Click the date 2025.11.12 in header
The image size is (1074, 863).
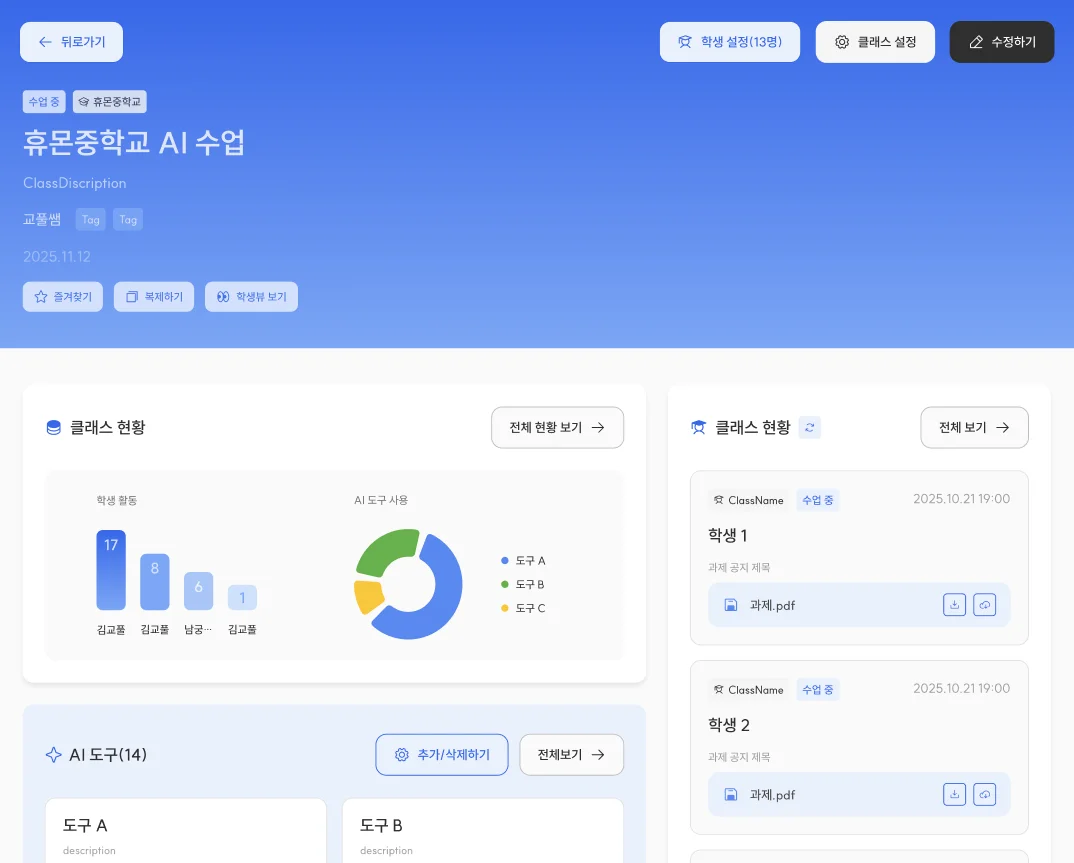[57, 256]
